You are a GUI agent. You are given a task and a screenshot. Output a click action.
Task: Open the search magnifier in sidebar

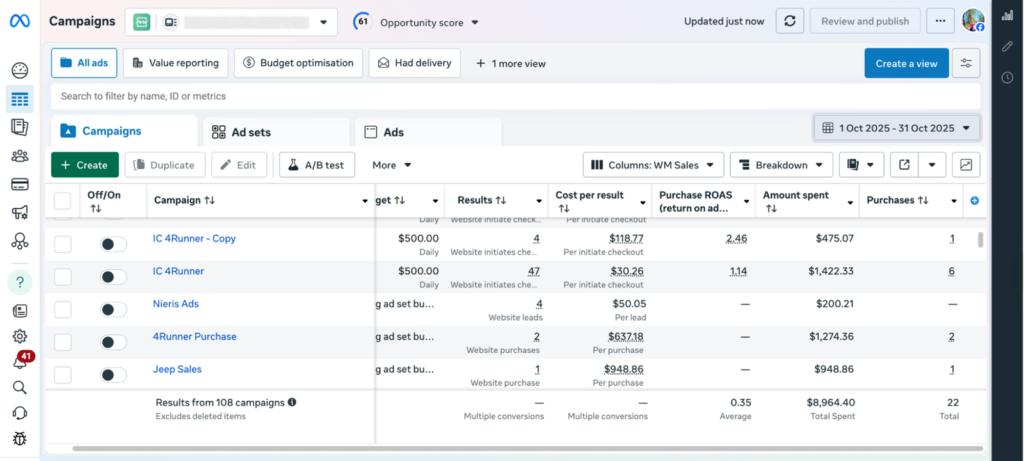click(19, 387)
